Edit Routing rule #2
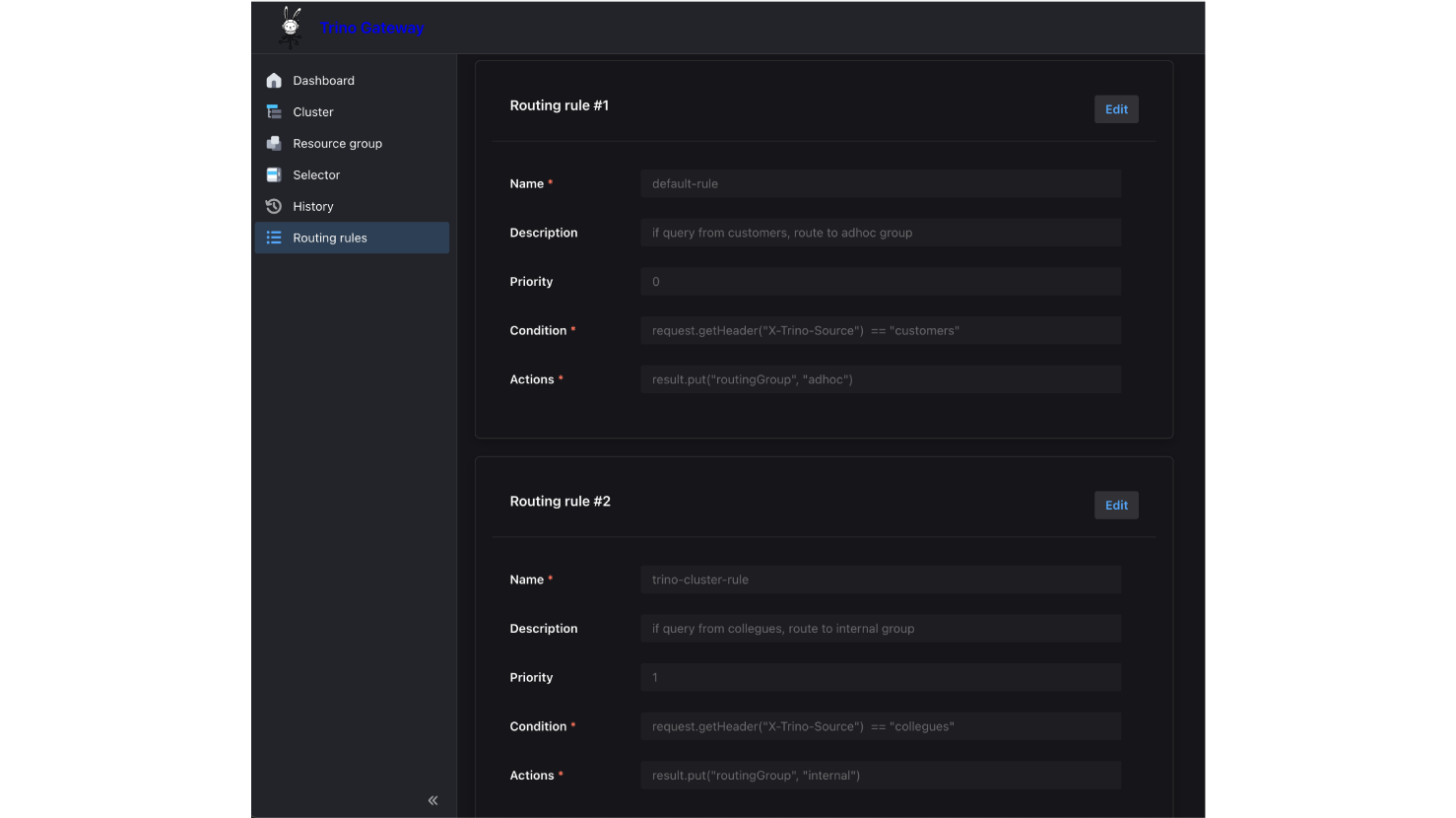1456x818 pixels. pos(1116,506)
